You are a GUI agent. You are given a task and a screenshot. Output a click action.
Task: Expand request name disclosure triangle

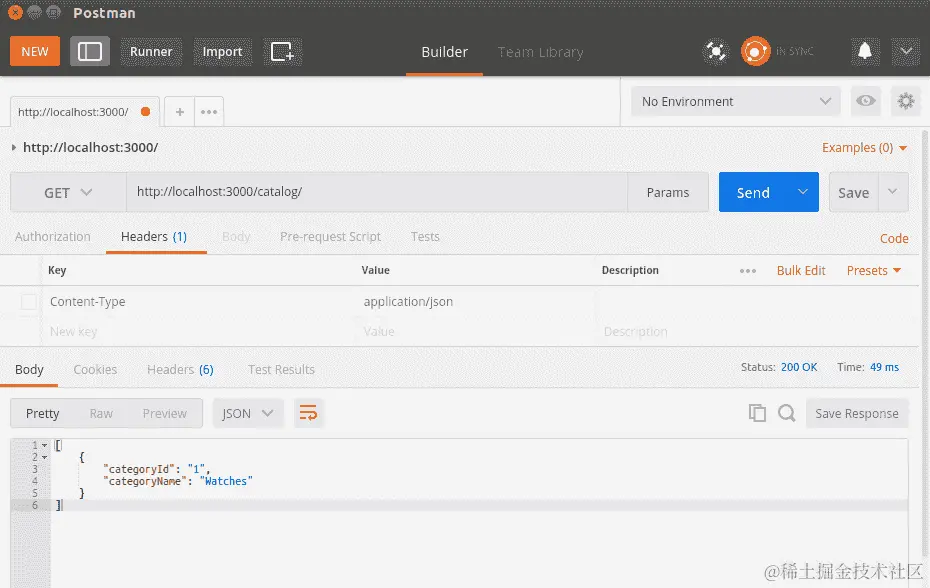tap(14, 147)
